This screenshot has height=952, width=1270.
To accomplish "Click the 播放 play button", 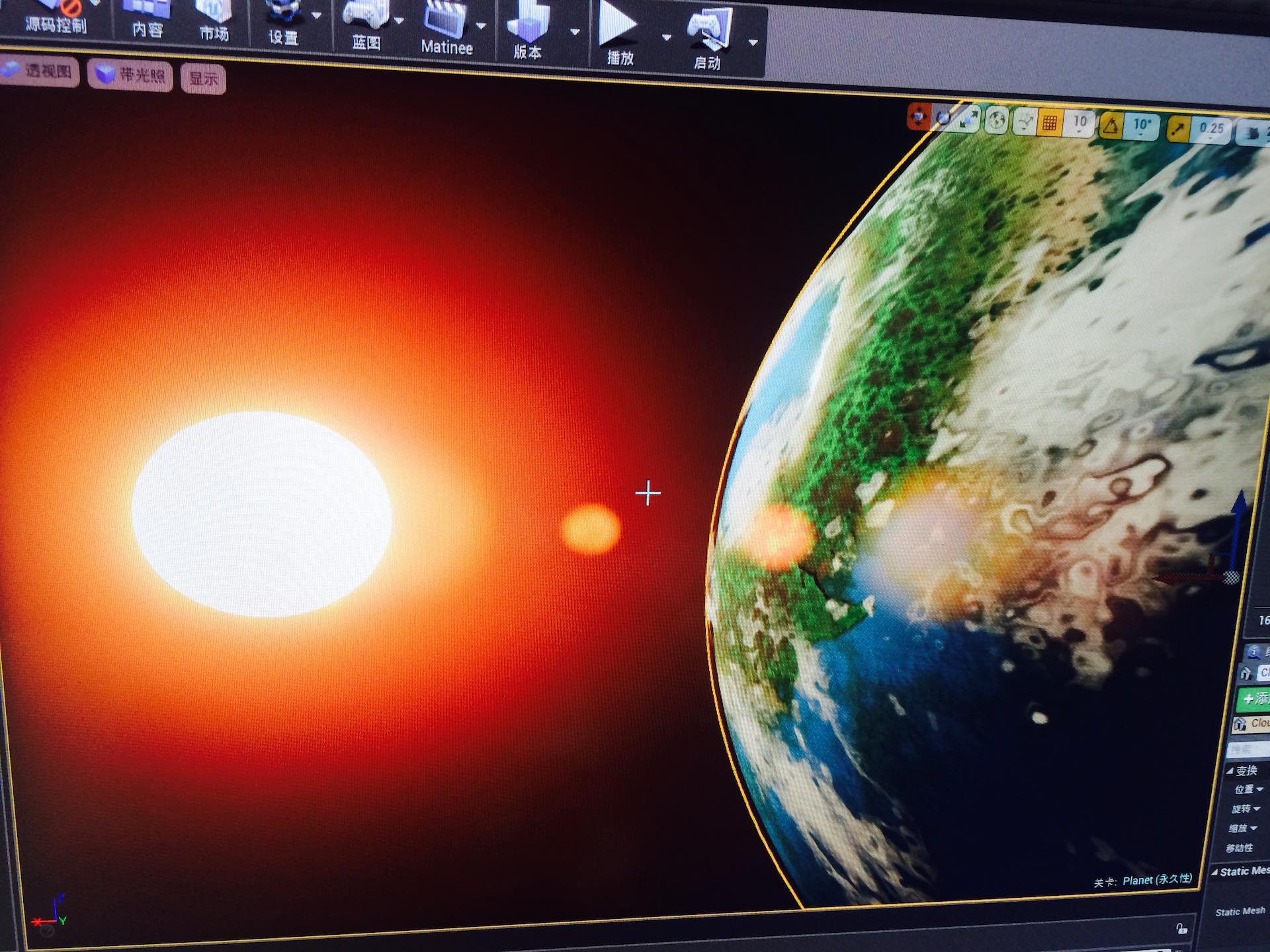I will (620, 34).
